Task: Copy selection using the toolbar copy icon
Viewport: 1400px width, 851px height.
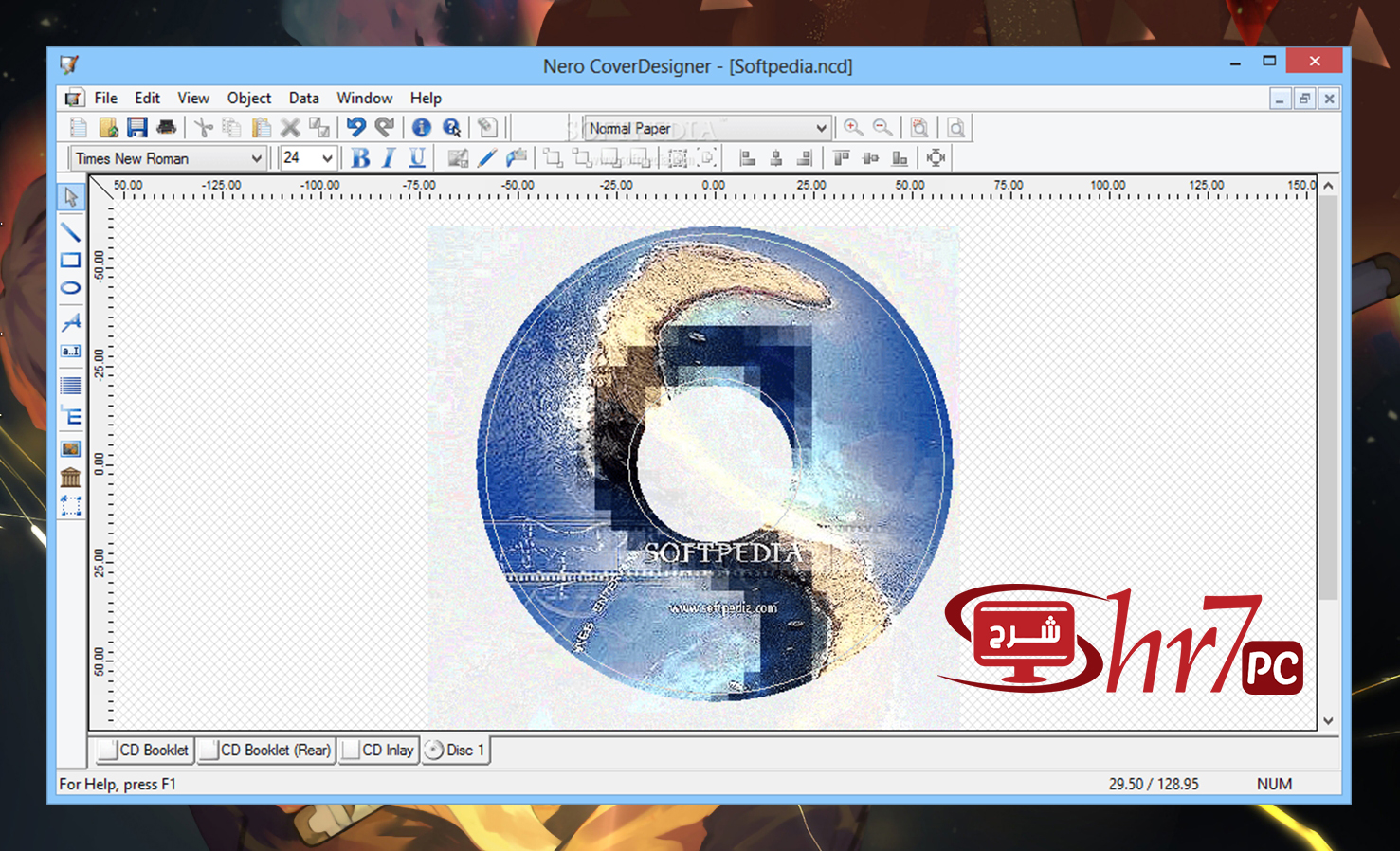Action: pos(231,128)
